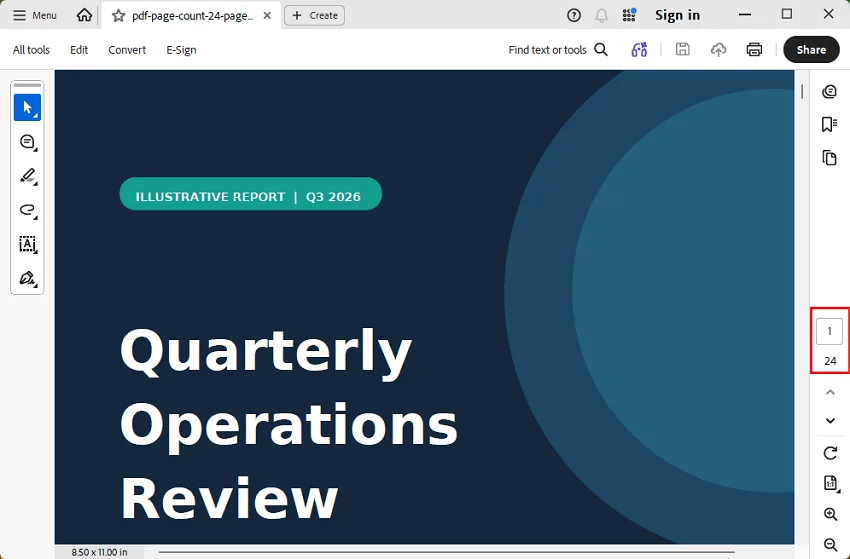
Task: Click the magnifier search icon
Action: [601, 50]
